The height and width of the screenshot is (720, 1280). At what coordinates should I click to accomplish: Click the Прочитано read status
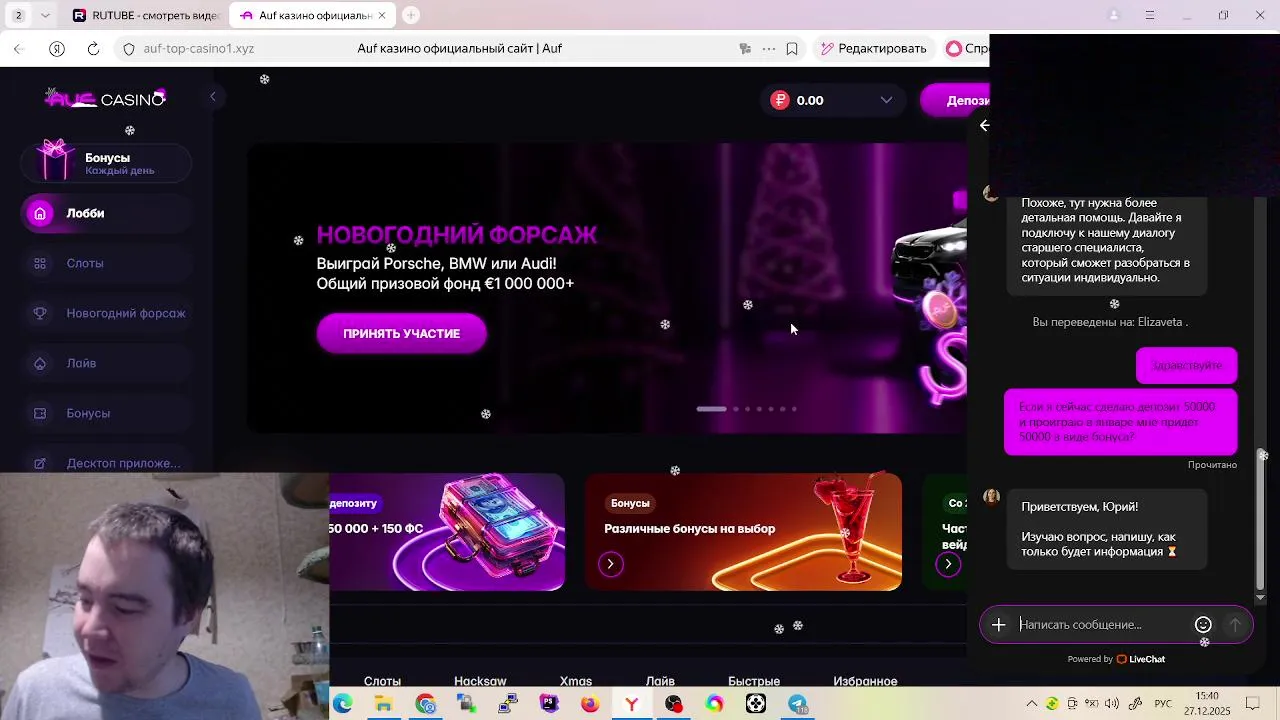point(1212,465)
